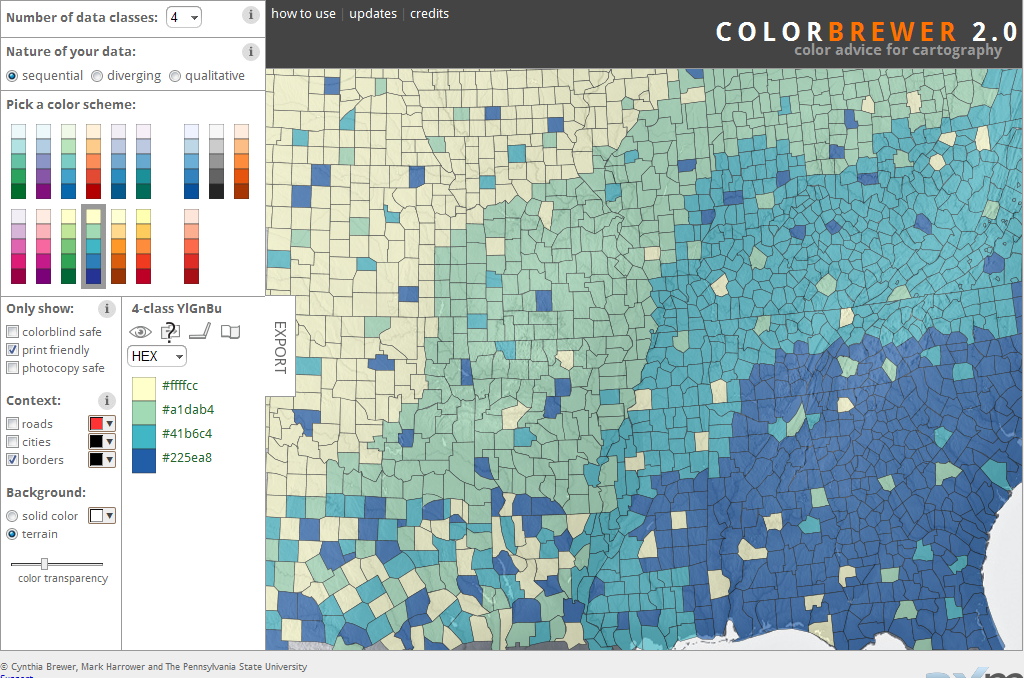Open the updates page

click(373, 13)
